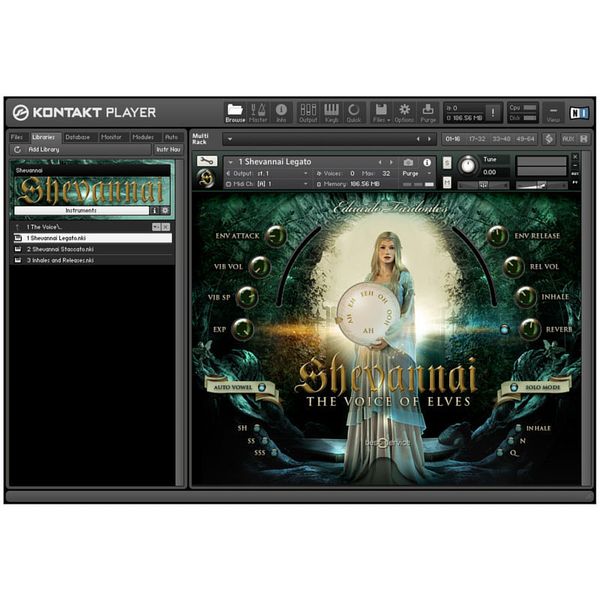This screenshot has height=600, width=600.
Task: Open the Options gear icon
Action: tap(404, 111)
